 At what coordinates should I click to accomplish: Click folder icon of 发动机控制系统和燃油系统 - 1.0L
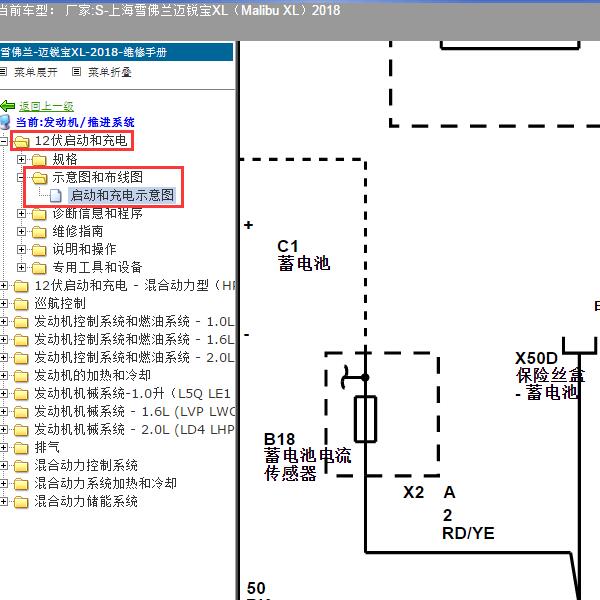(21, 322)
